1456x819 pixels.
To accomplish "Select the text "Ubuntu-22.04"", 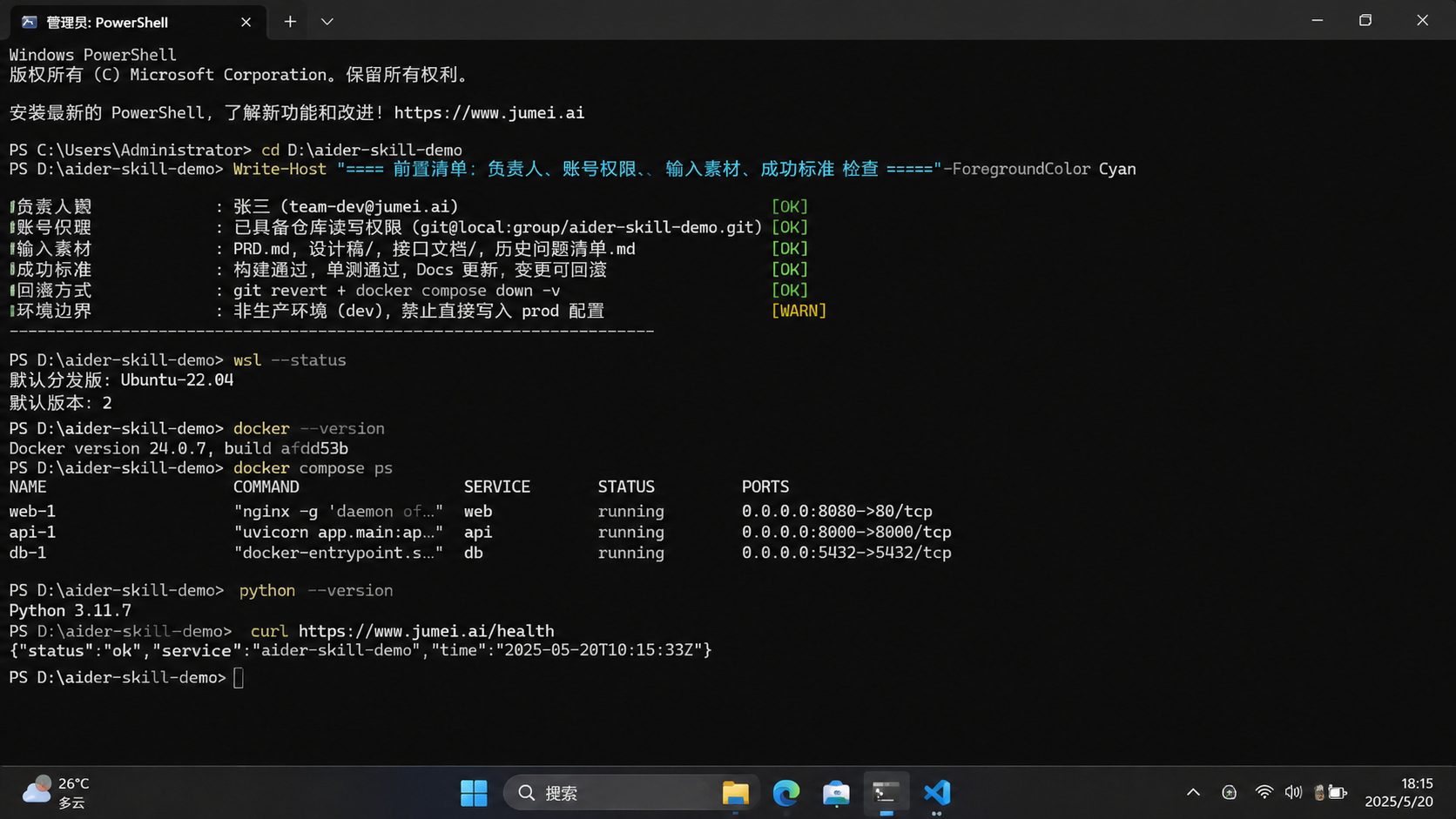I will [x=177, y=380].
